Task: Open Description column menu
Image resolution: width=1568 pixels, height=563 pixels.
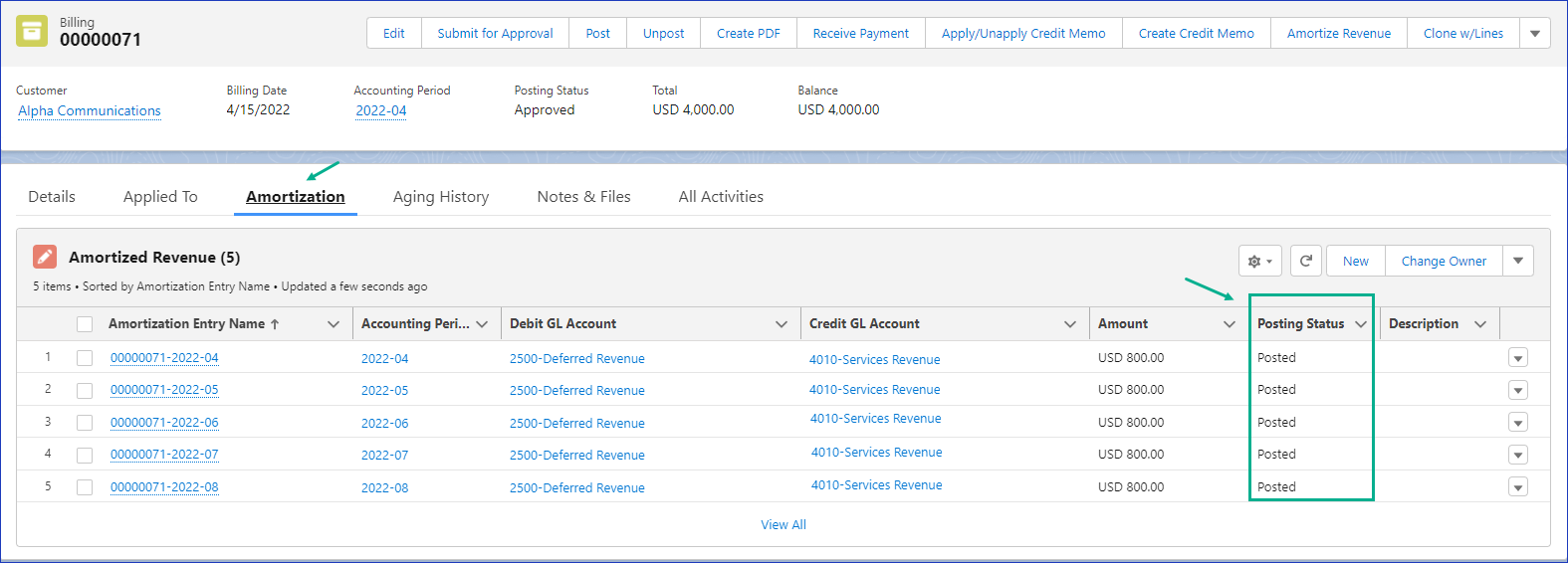Action: [x=1480, y=324]
